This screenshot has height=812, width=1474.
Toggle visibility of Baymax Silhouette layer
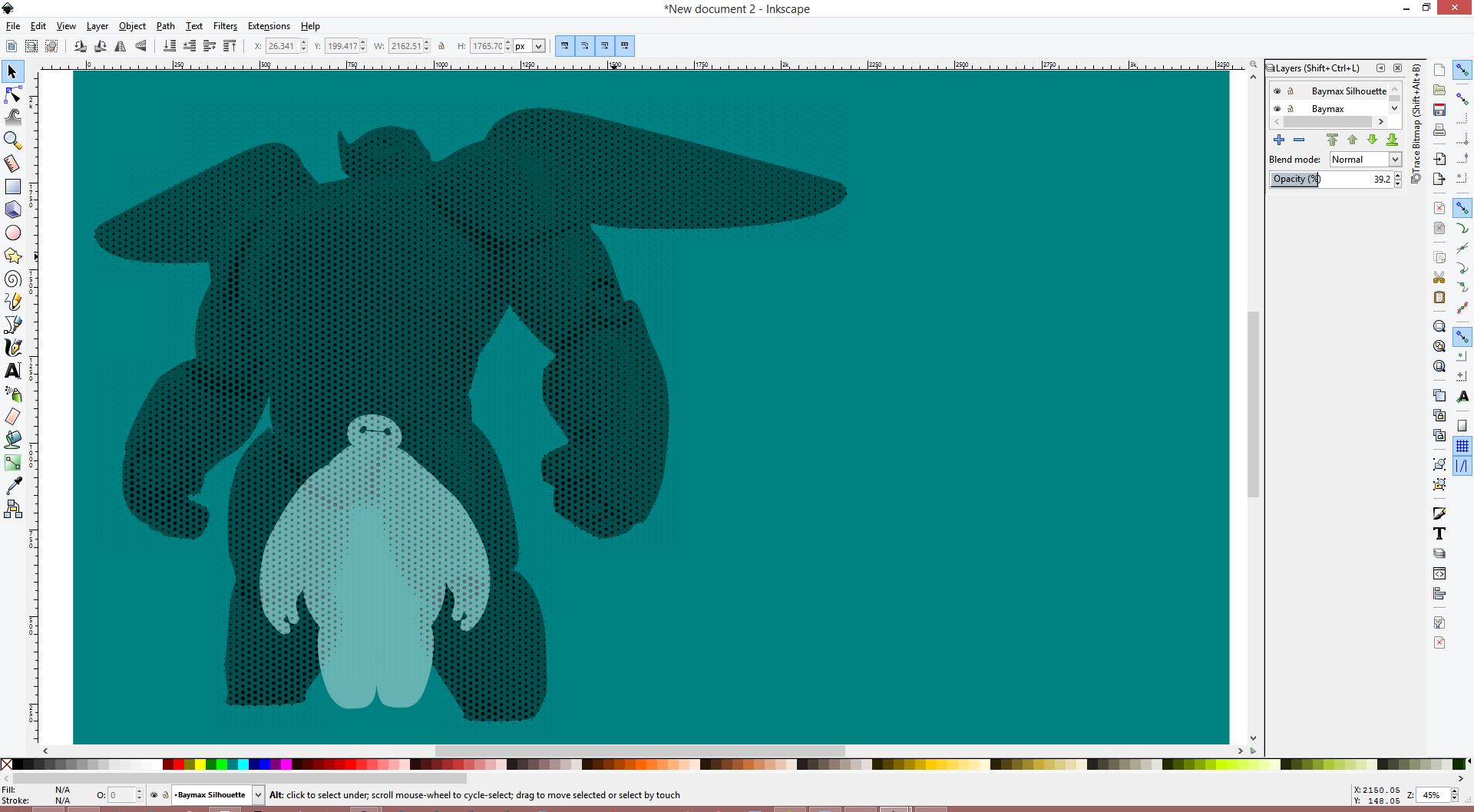tap(1277, 91)
